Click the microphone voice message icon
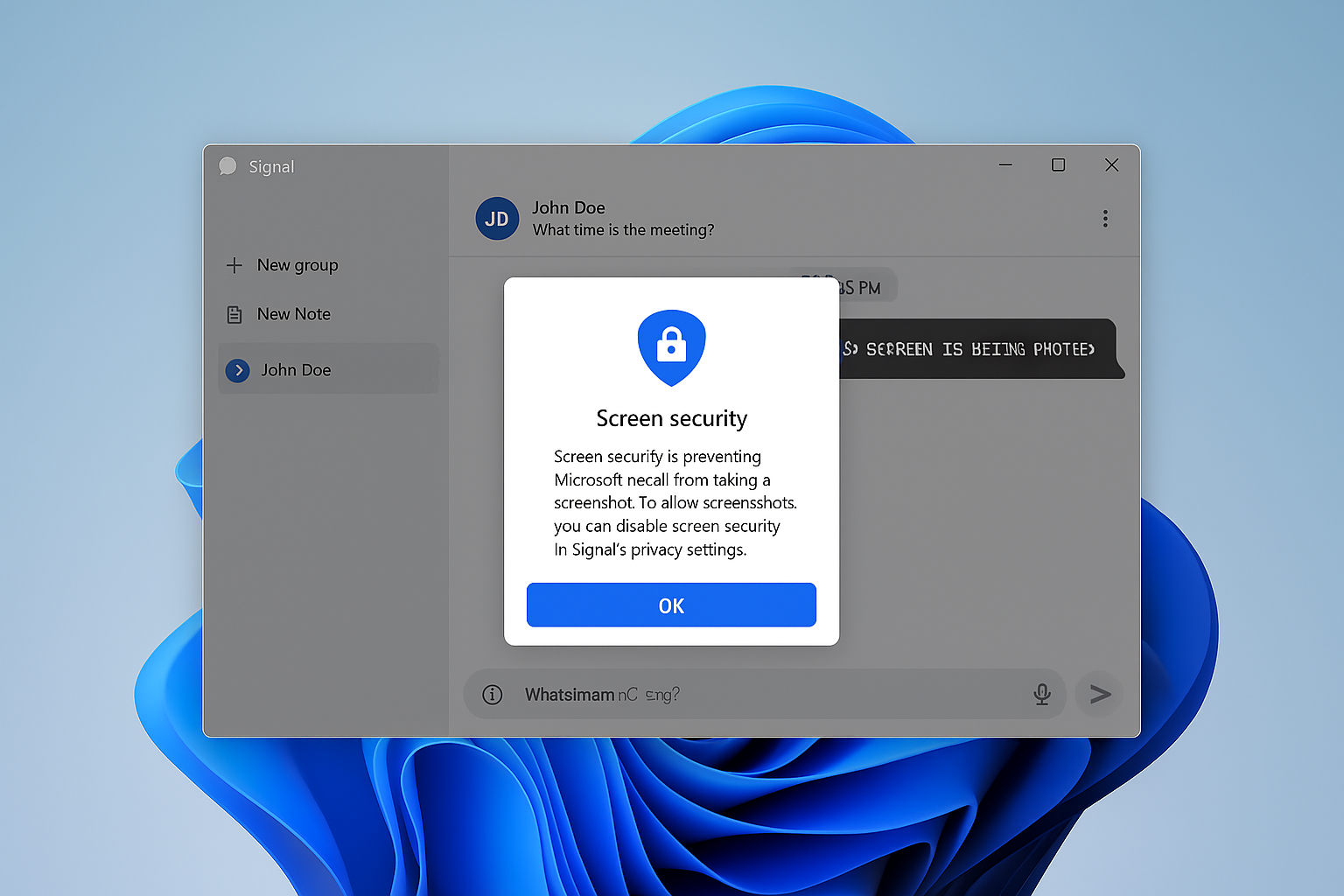 point(1042,694)
